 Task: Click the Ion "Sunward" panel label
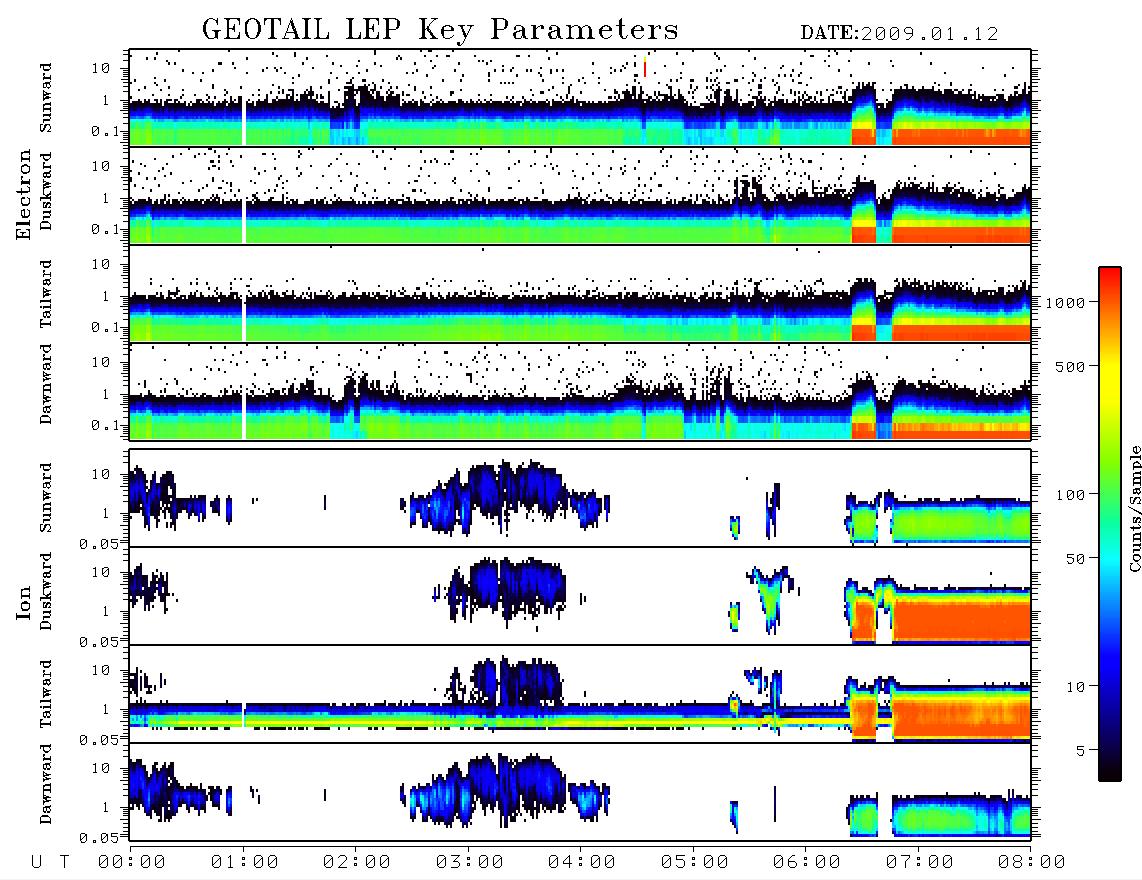pyautogui.click(x=46, y=497)
